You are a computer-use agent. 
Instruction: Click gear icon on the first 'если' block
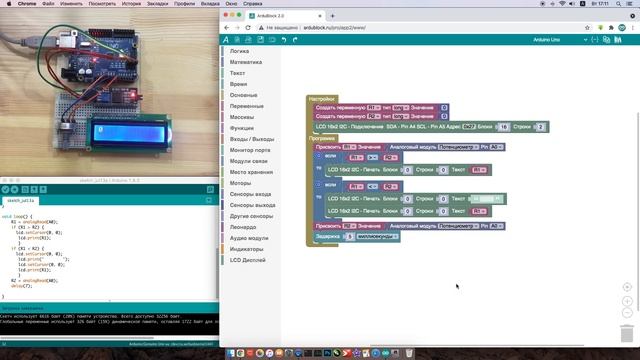tap(319, 156)
